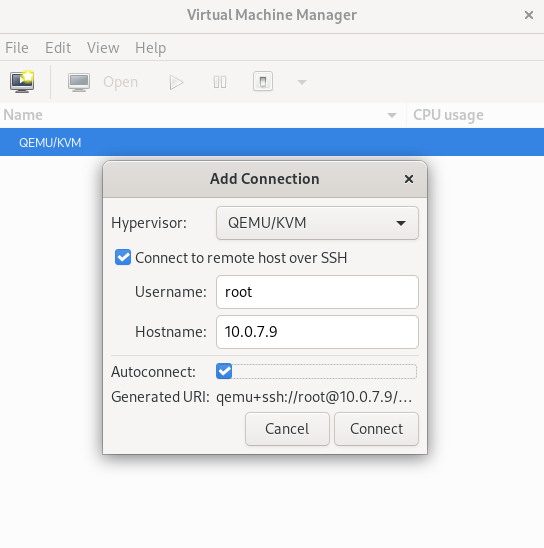Expand the shutdown options dropdown arrow

[x=302, y=82]
